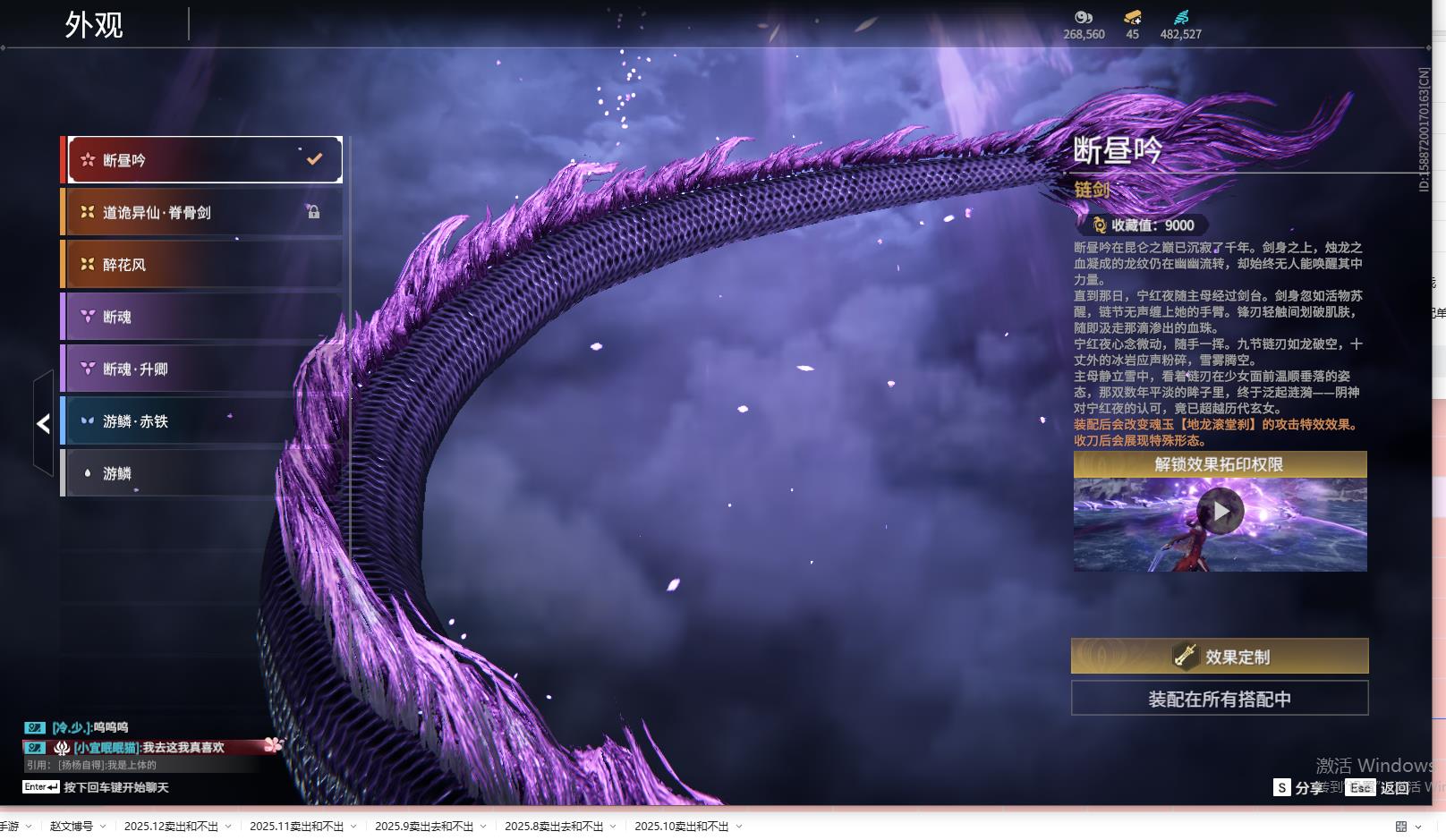Click the 收藏值 collection value icon
This screenshot has width=1446, height=840.
coord(1100,225)
